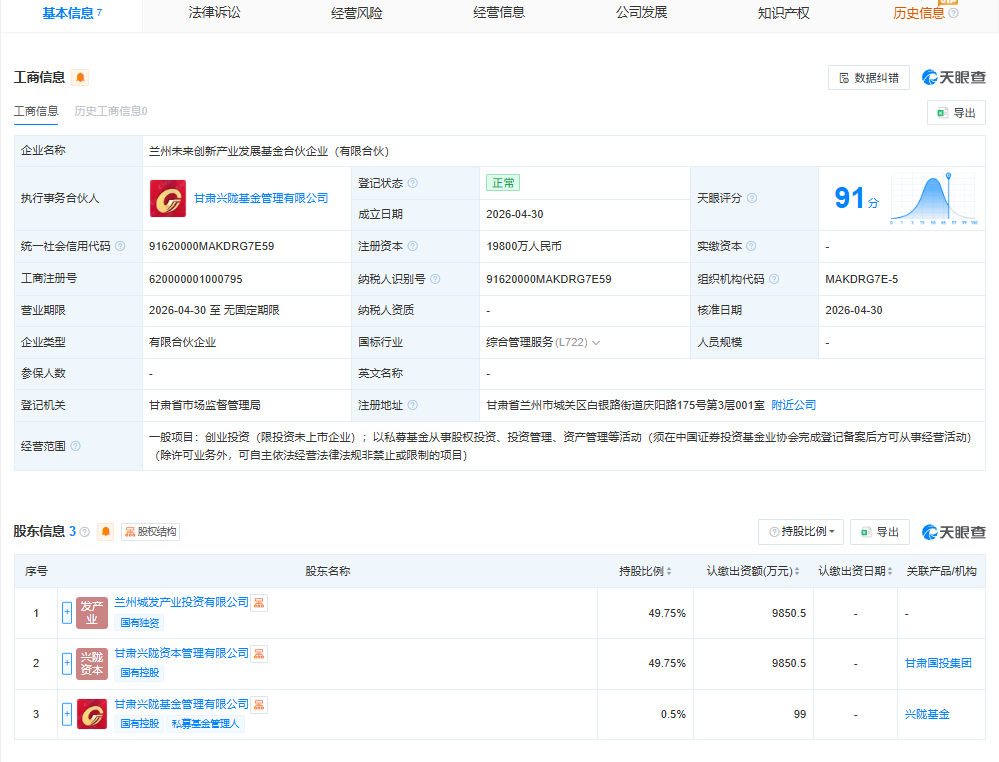Click the score distribution curve chart
This screenshot has width=999, height=762.
[x=934, y=198]
